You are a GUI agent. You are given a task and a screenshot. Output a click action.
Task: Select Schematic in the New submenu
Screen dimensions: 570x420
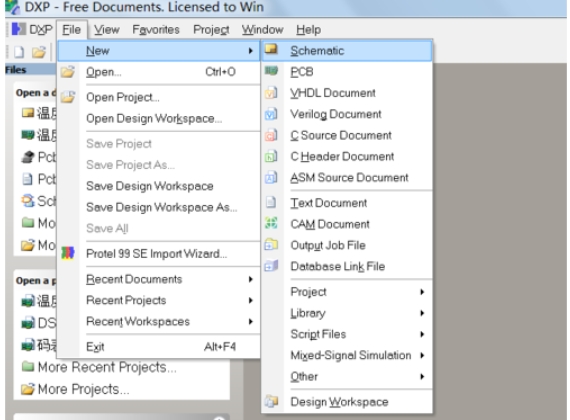[x=347, y=51]
